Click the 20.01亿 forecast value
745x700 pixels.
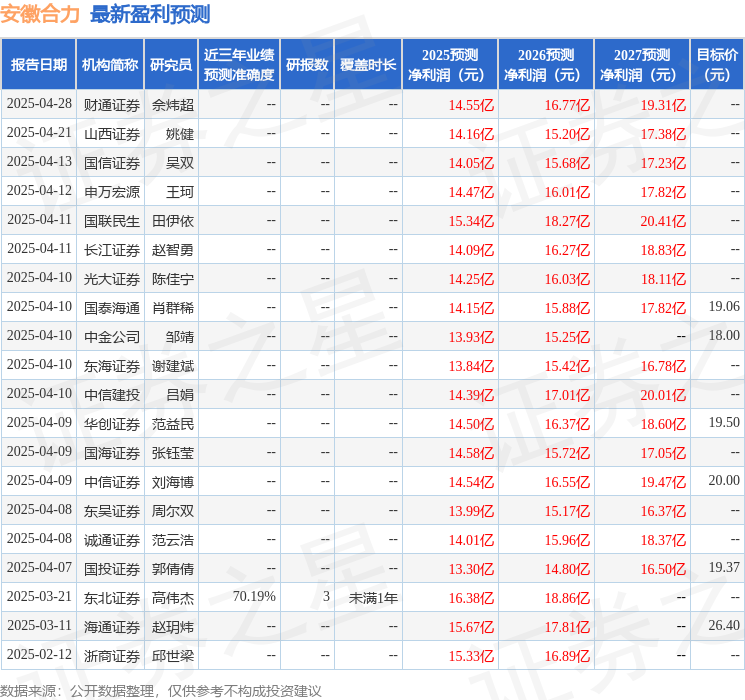[x=663, y=395]
